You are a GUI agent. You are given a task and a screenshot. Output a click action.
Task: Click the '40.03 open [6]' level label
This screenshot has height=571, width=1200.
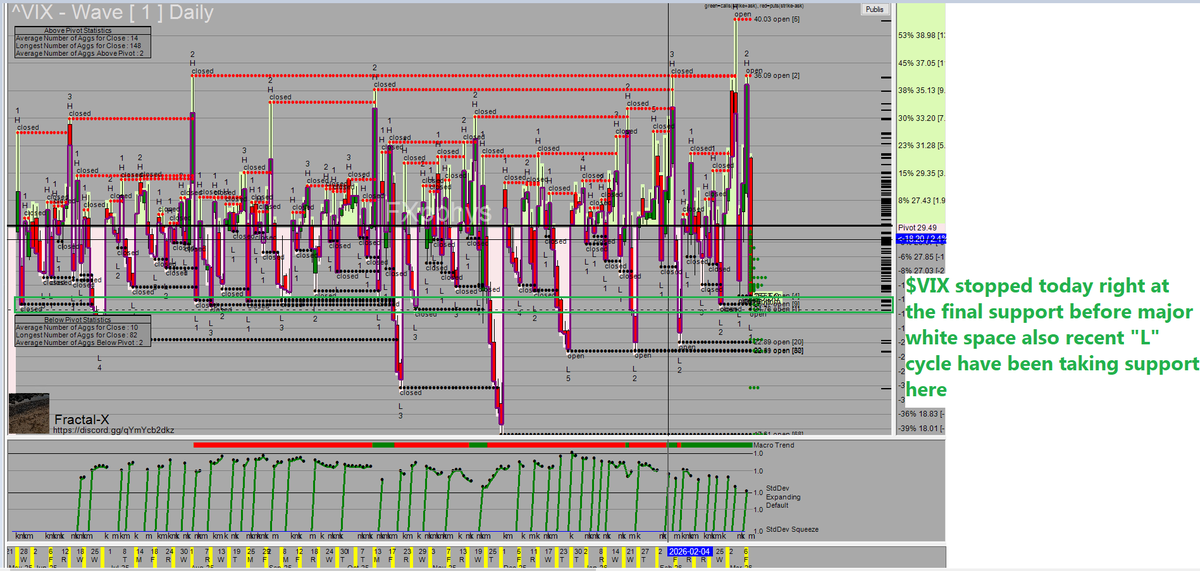point(777,19)
